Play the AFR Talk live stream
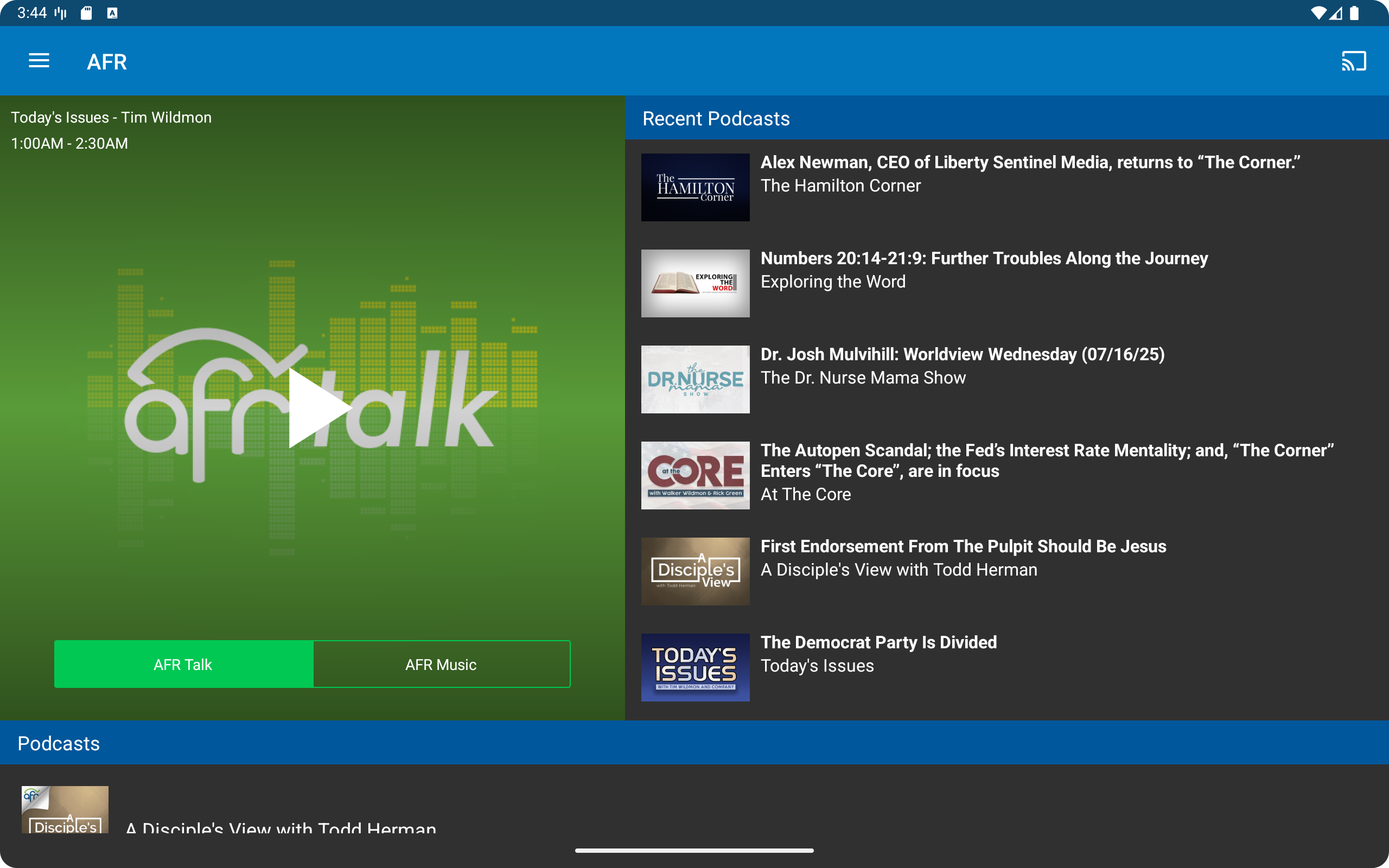The image size is (1389, 868). click(x=319, y=408)
